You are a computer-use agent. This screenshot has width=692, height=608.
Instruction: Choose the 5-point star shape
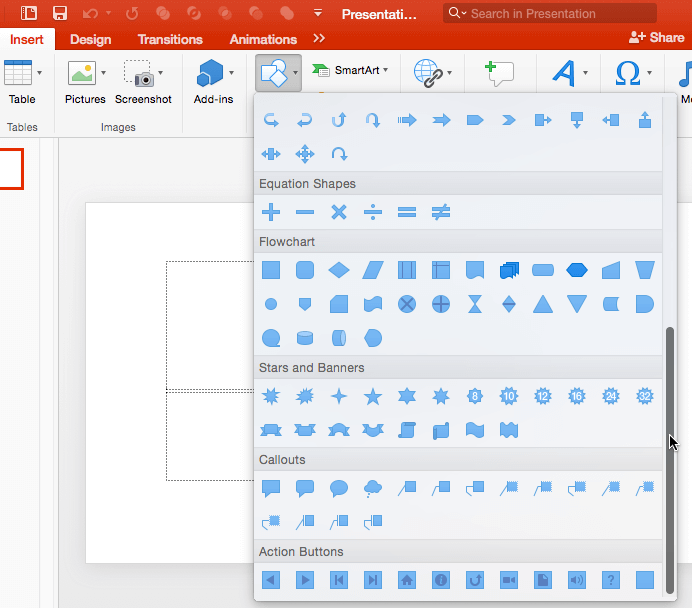tap(373, 397)
